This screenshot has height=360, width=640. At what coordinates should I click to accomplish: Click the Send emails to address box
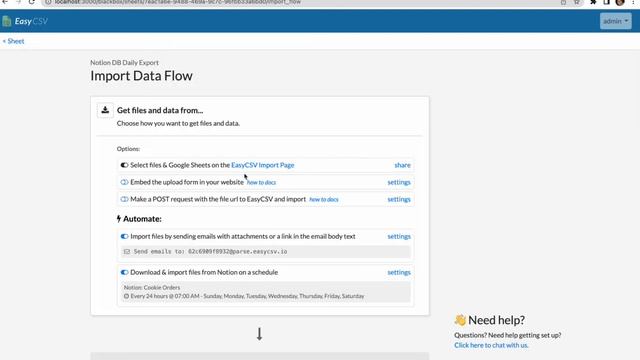point(265,252)
